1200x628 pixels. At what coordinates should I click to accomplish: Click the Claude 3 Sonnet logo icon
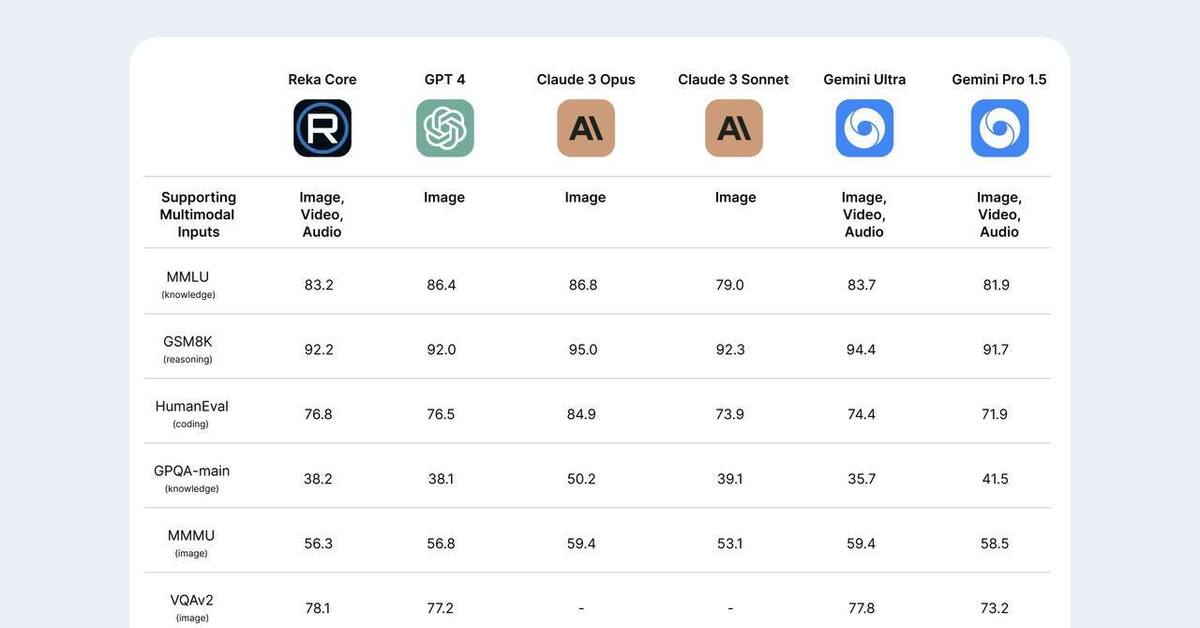(734, 128)
